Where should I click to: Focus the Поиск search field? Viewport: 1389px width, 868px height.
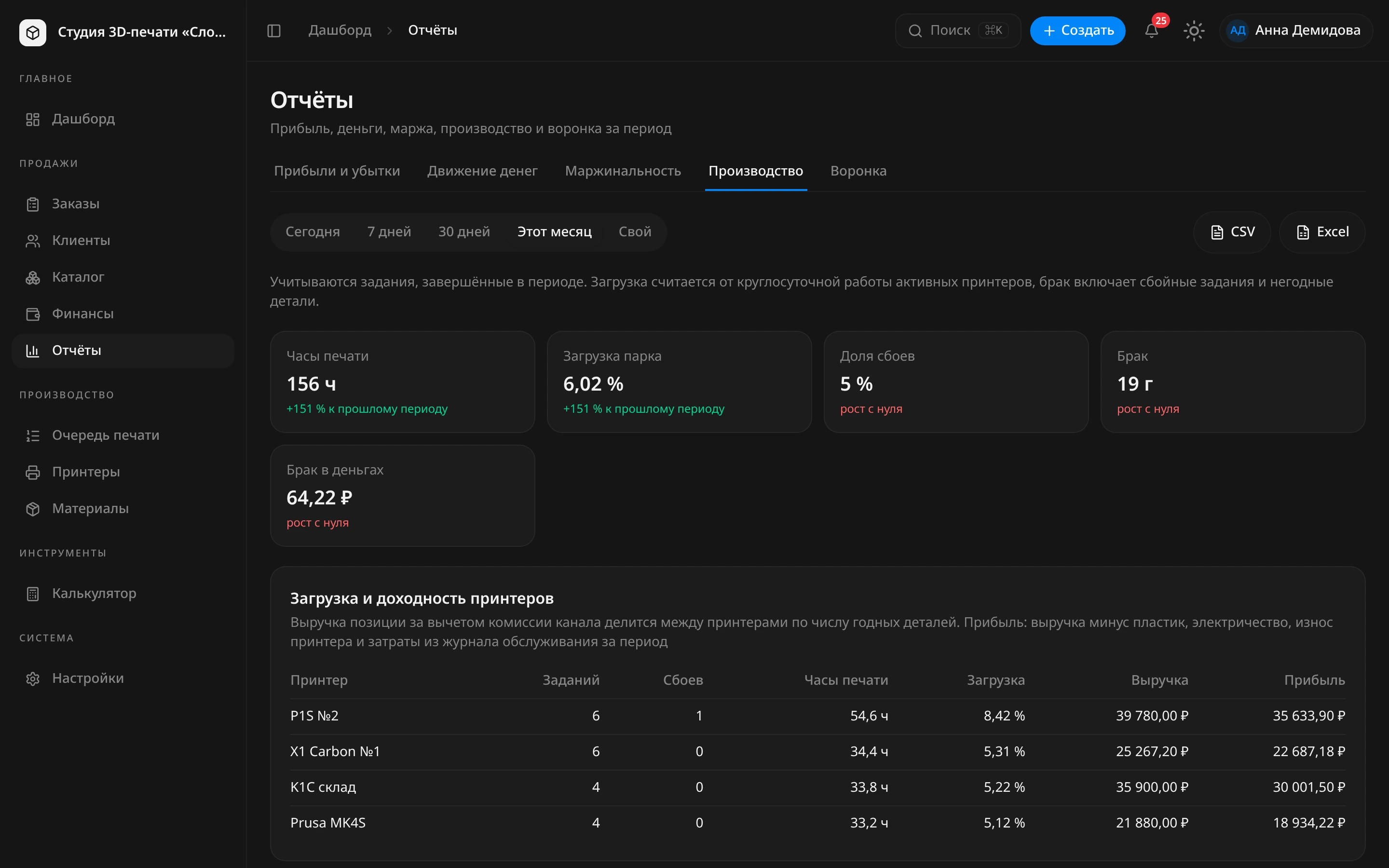[957, 30]
